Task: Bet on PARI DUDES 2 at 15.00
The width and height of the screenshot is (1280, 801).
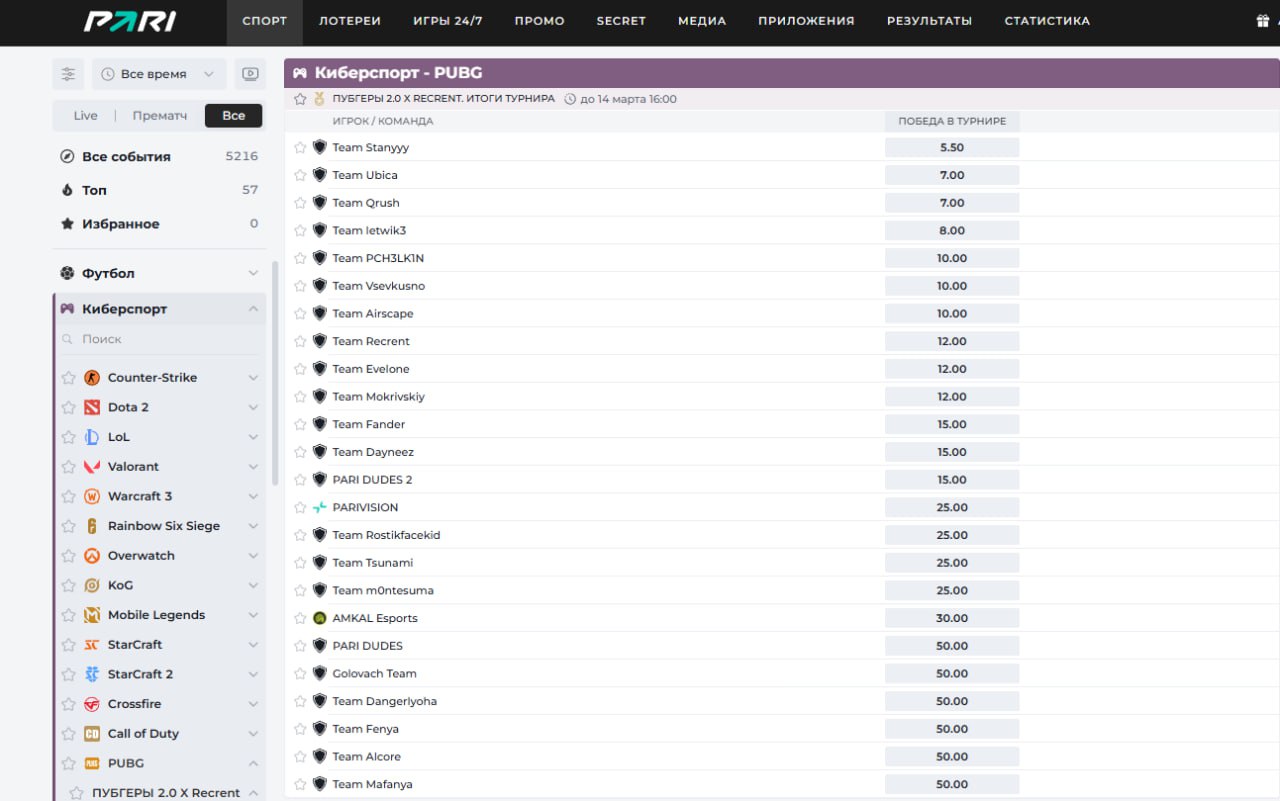Action: pos(952,479)
